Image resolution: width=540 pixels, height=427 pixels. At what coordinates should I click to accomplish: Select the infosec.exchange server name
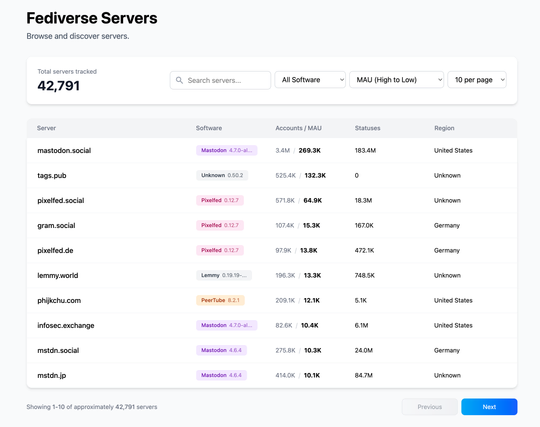(x=65, y=325)
